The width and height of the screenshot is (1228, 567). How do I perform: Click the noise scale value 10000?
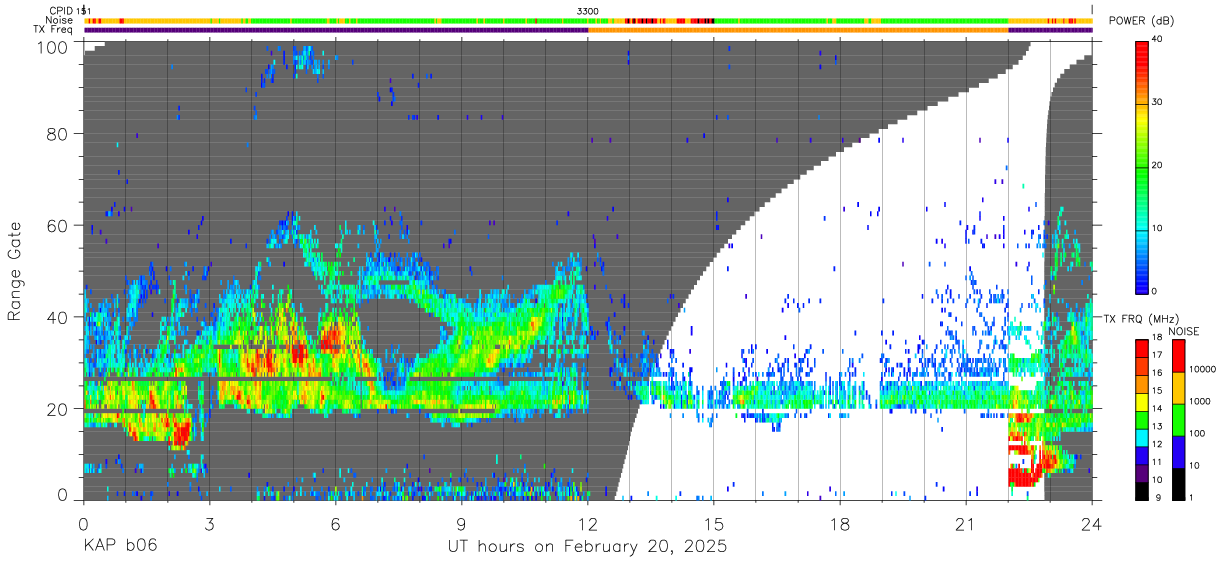coord(1201,369)
